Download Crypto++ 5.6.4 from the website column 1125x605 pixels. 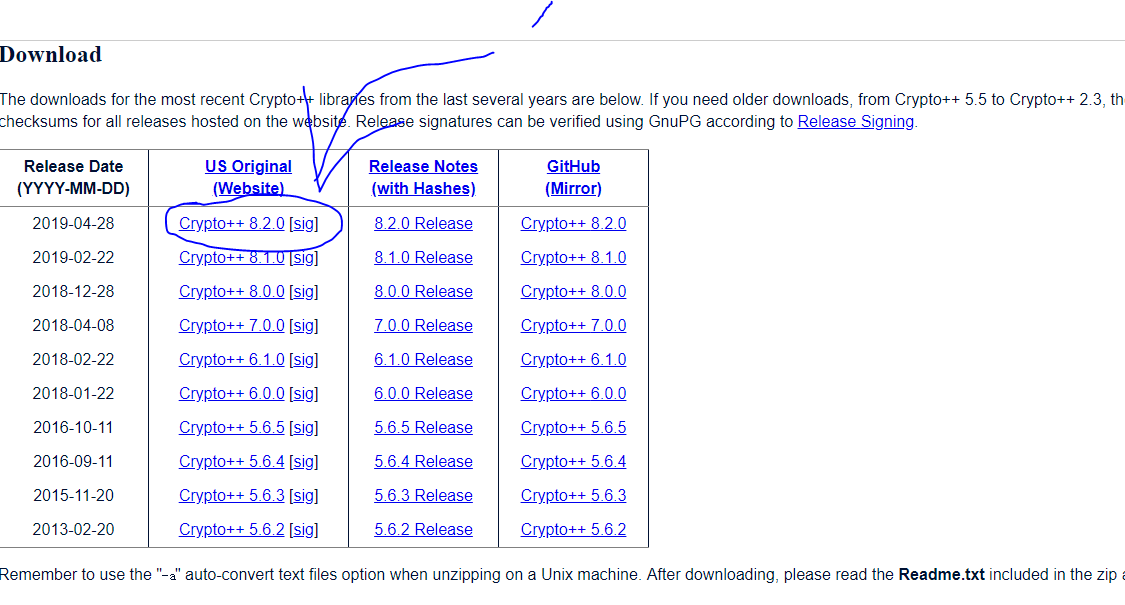(x=232, y=461)
